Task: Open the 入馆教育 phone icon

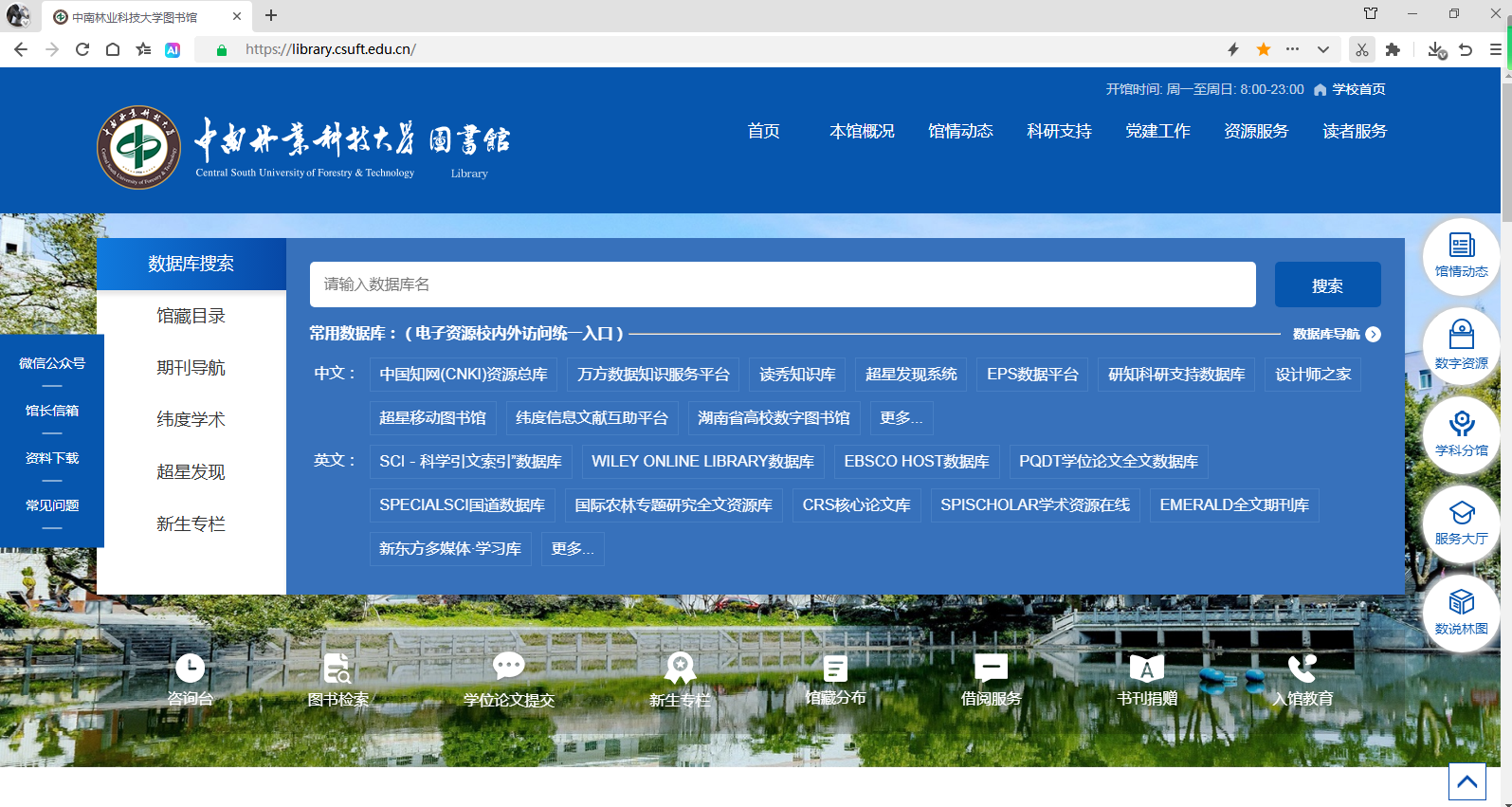Action: [1303, 668]
